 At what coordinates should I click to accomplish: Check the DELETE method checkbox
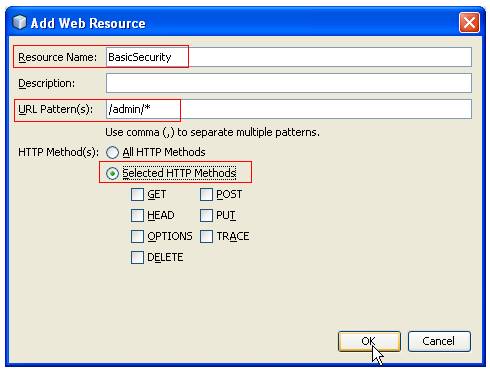point(137,257)
